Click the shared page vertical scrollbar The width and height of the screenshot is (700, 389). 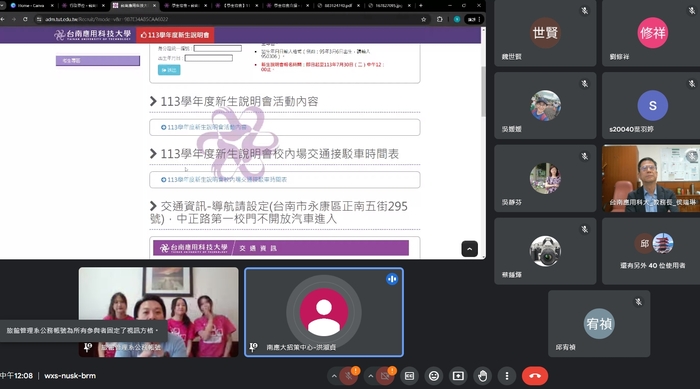tap(483, 92)
